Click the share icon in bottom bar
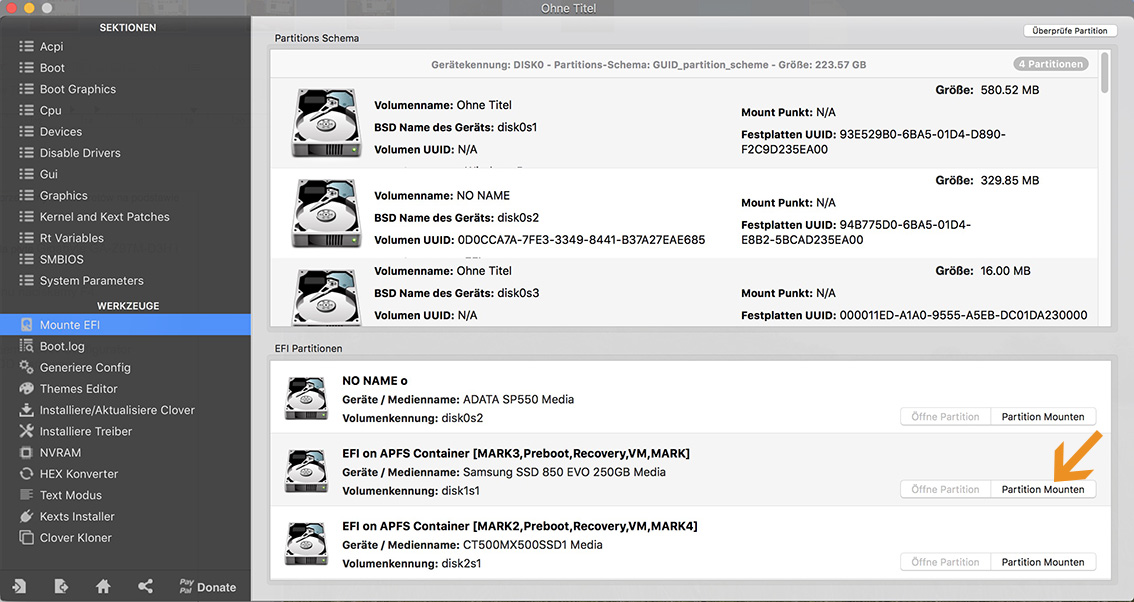Viewport: 1134px width, 602px height. (x=145, y=586)
